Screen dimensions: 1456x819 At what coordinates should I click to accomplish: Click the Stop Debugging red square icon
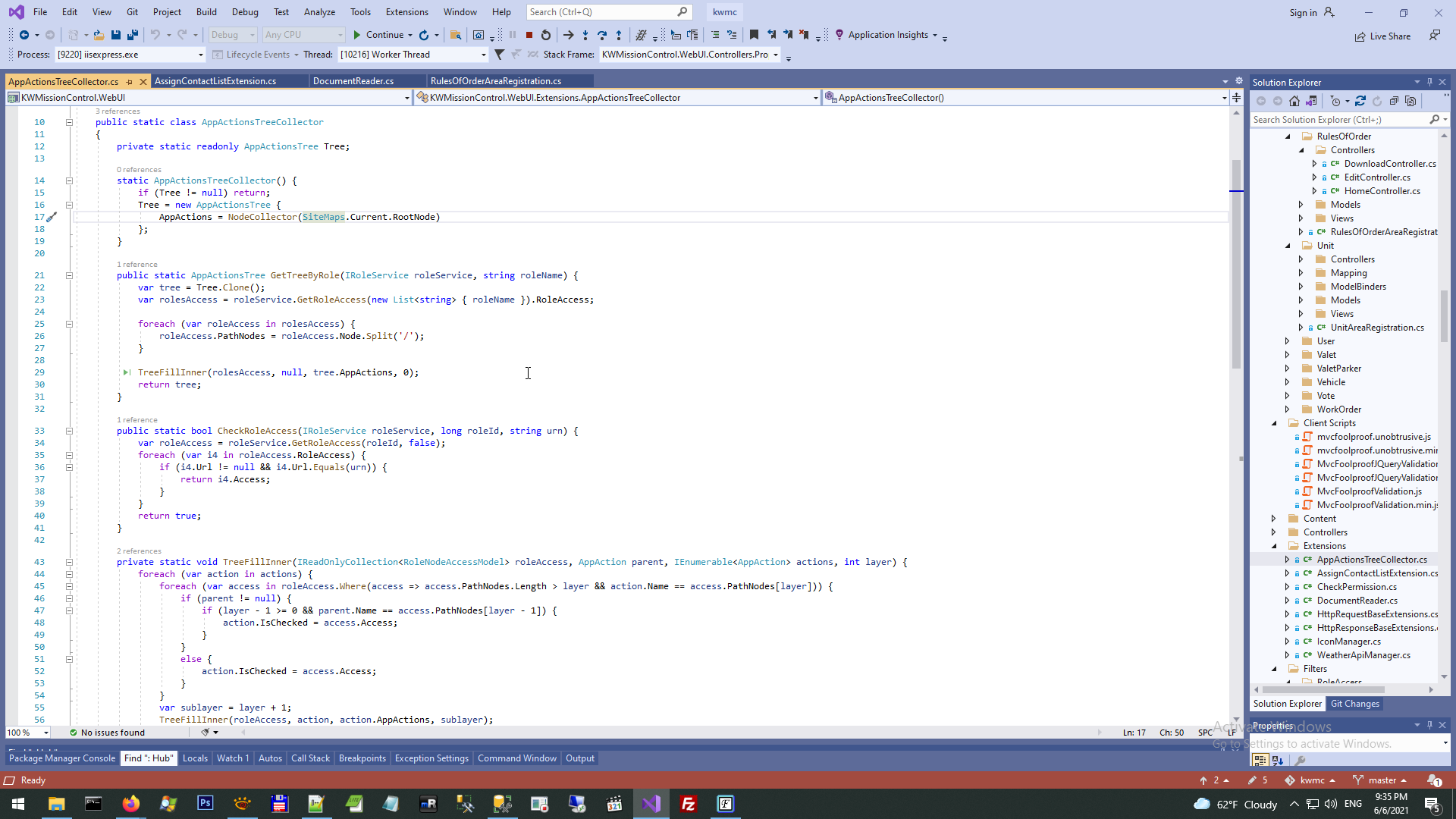[x=529, y=35]
